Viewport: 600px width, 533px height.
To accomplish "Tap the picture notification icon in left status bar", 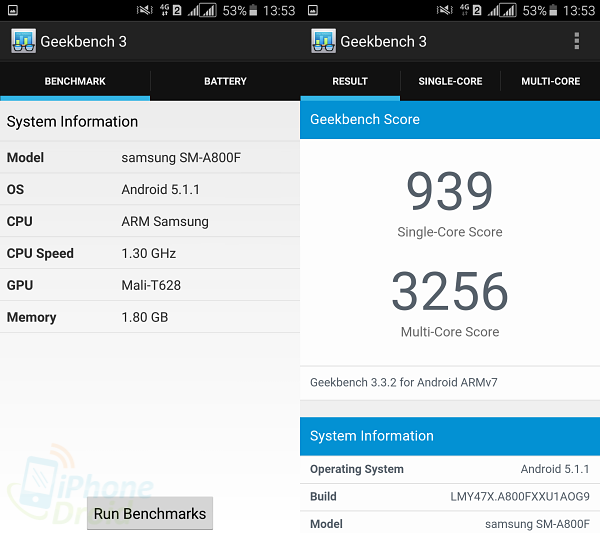I will (x=13, y=10).
